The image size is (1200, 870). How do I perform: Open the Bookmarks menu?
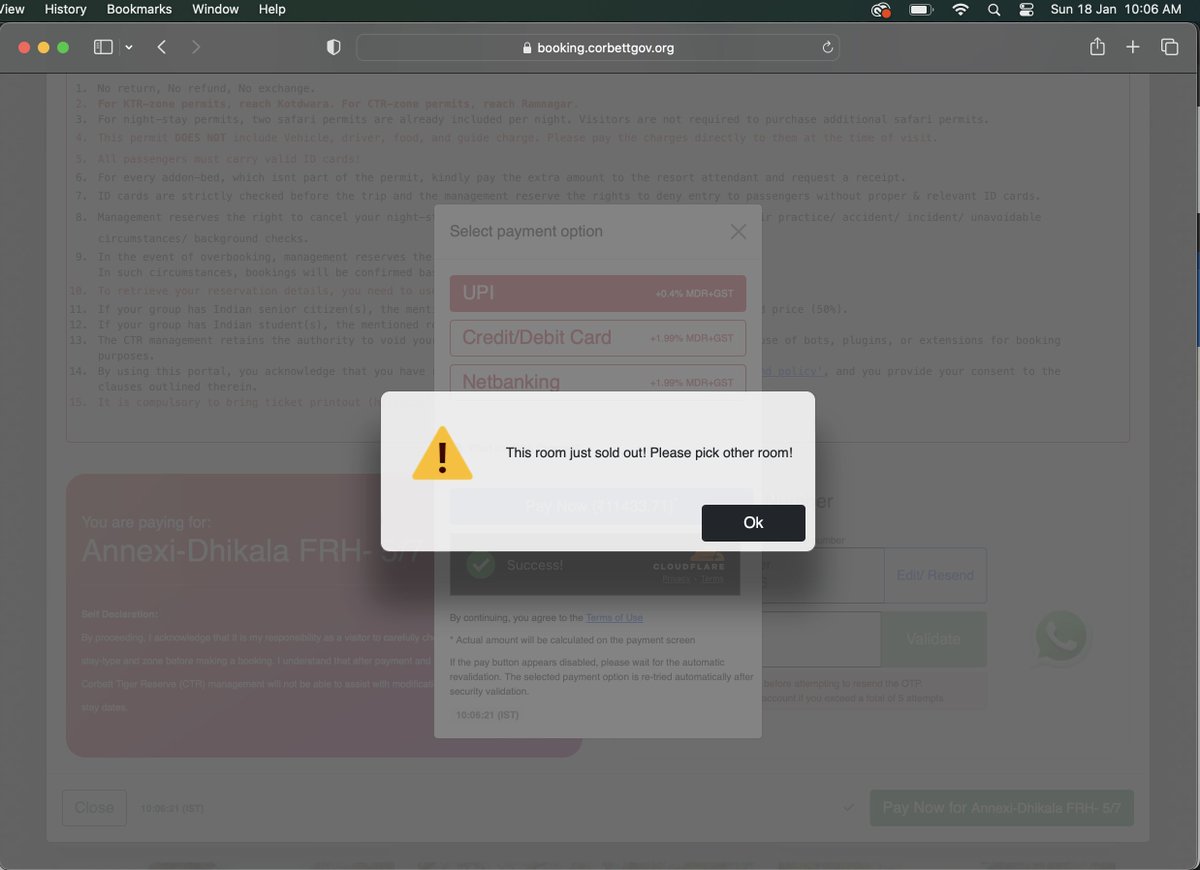[139, 9]
